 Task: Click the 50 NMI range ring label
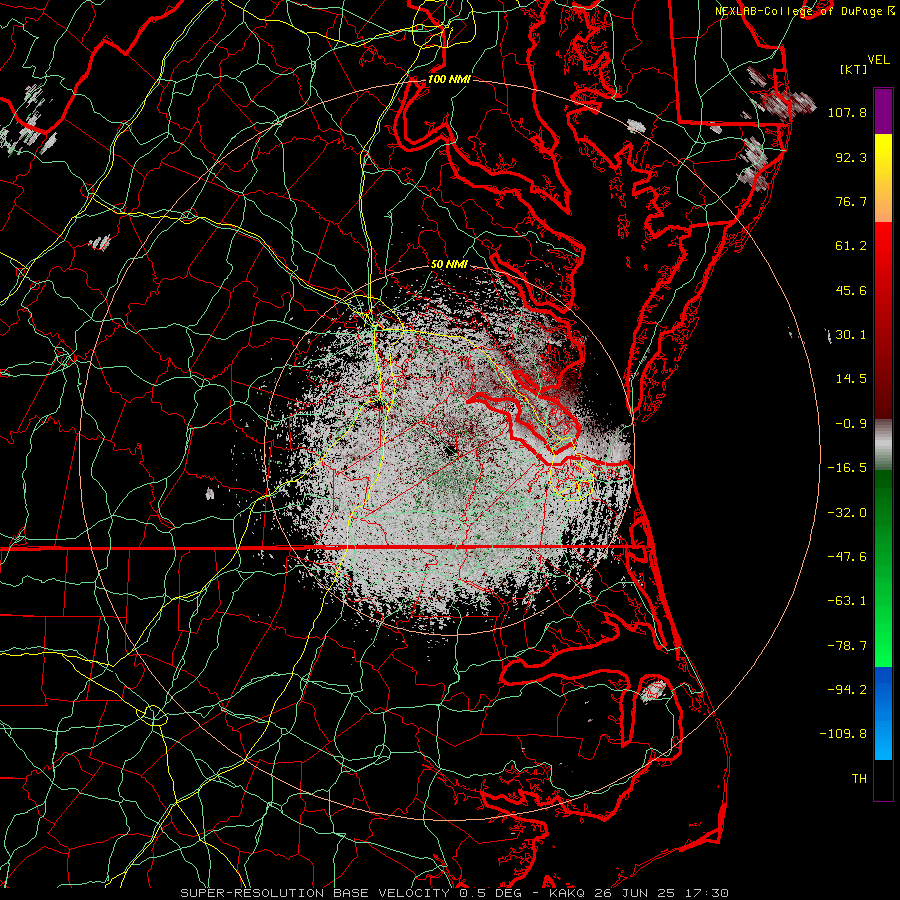coord(449,265)
